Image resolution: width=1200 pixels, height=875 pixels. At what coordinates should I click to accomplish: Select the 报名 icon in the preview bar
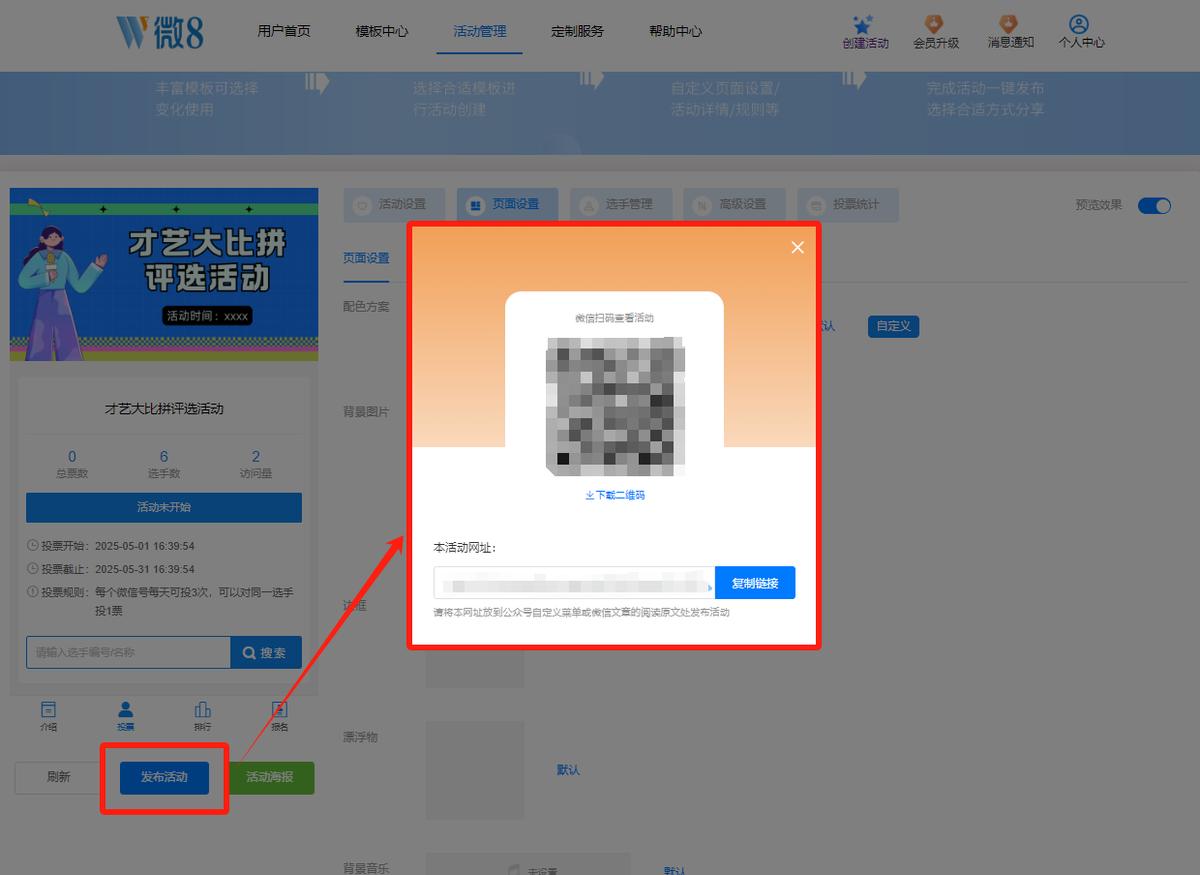(280, 716)
